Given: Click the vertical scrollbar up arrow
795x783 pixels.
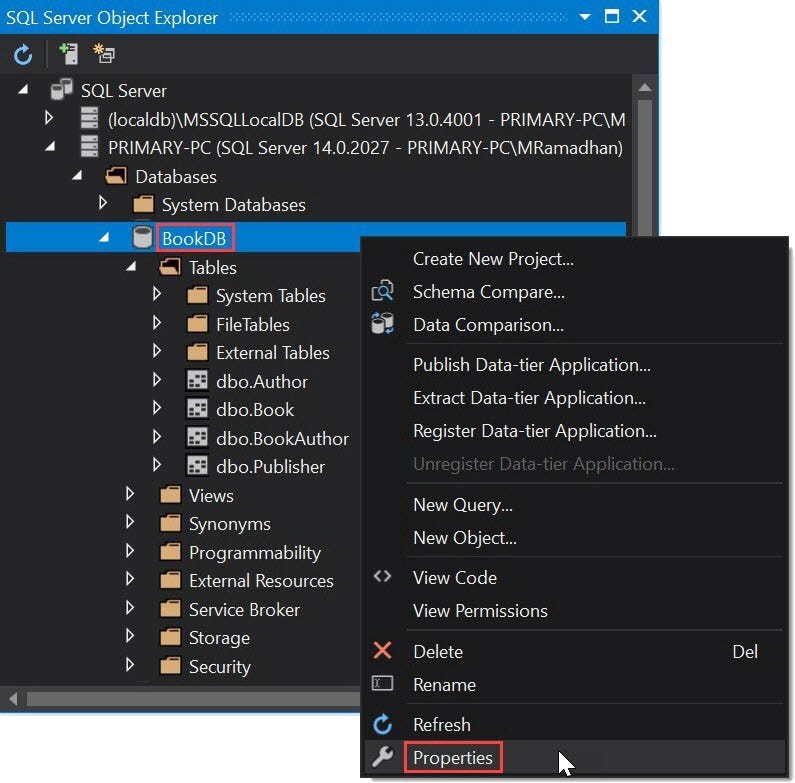Looking at the screenshot, I should (644, 87).
